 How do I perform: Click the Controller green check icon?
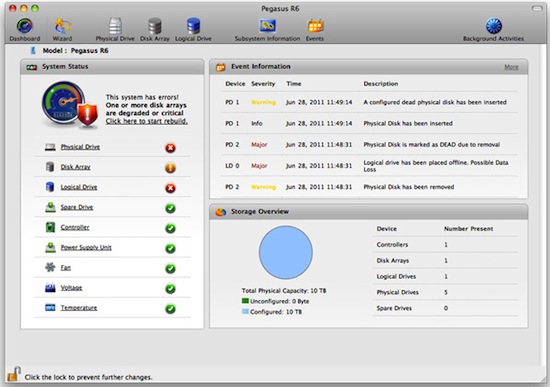tap(170, 228)
